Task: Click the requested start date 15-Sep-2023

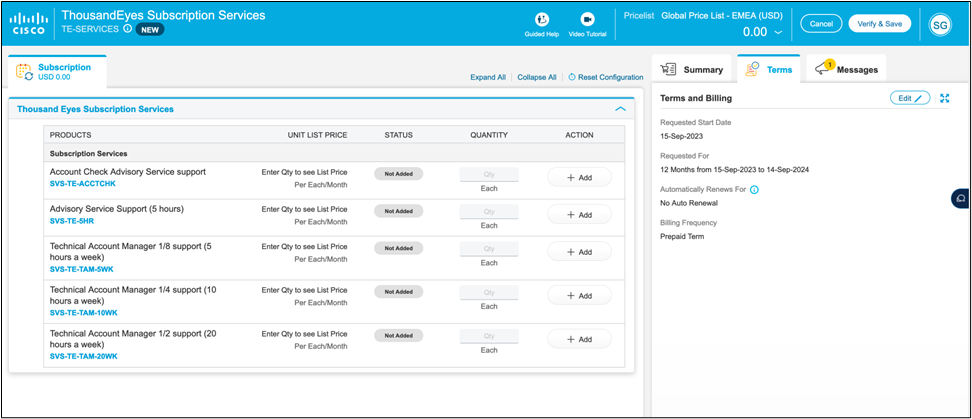Action: (682, 136)
